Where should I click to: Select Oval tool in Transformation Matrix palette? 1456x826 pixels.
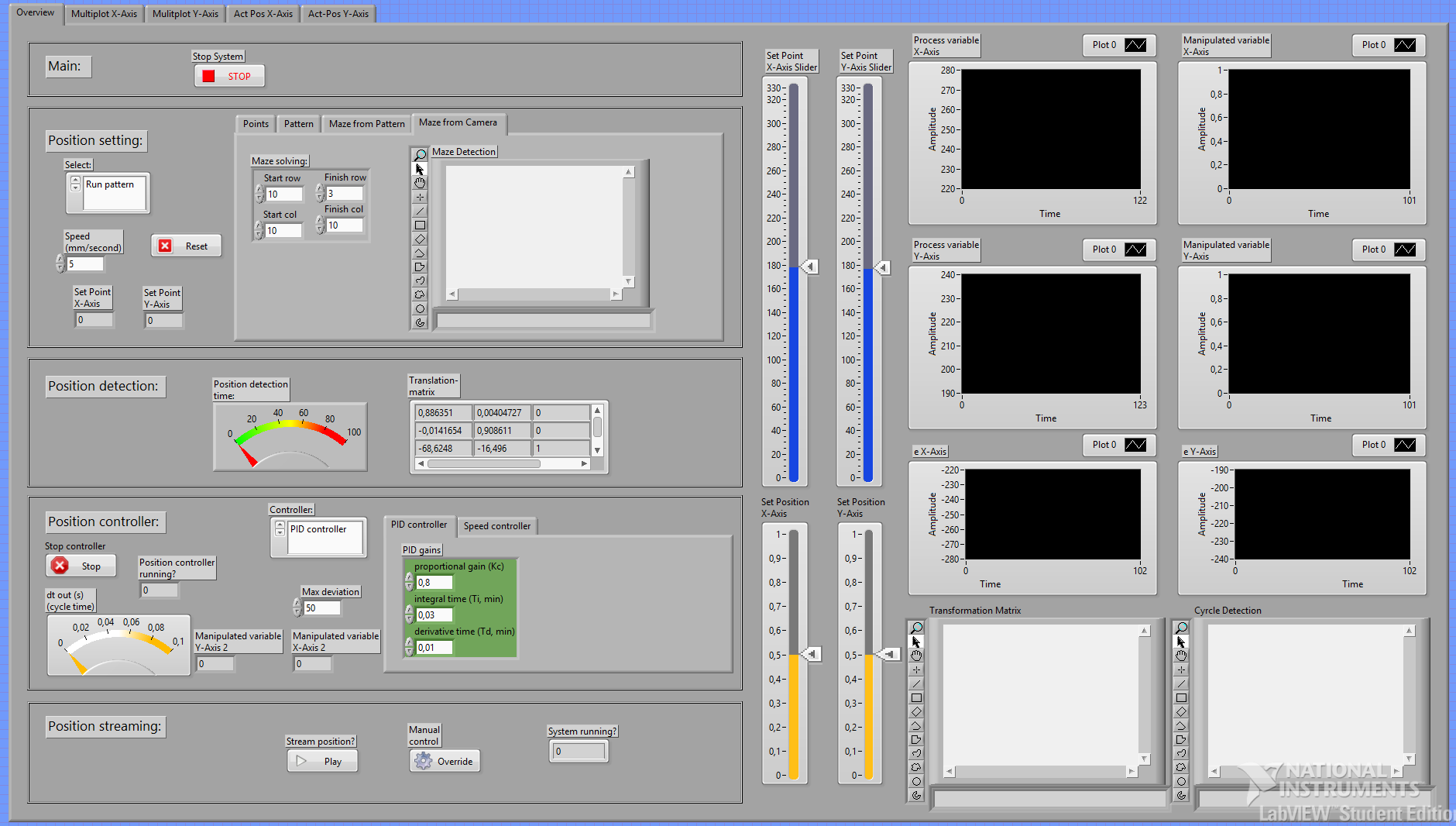(916, 781)
